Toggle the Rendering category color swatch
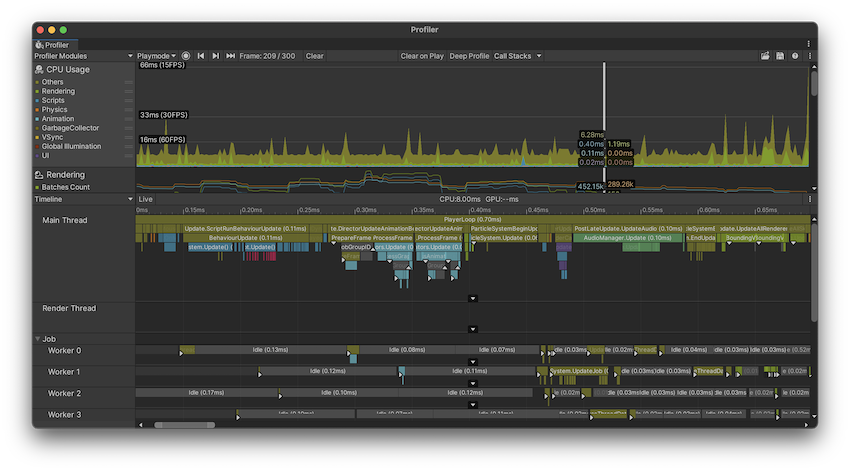The image size is (850, 471). pyautogui.click(x=38, y=91)
